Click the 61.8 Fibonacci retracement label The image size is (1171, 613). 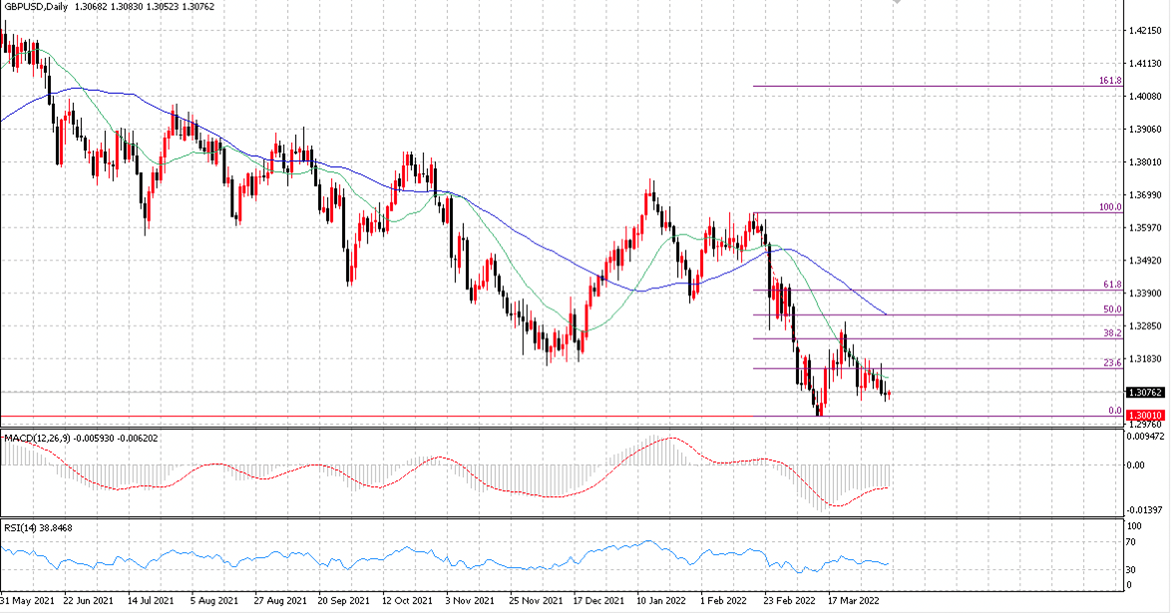pos(1113,284)
